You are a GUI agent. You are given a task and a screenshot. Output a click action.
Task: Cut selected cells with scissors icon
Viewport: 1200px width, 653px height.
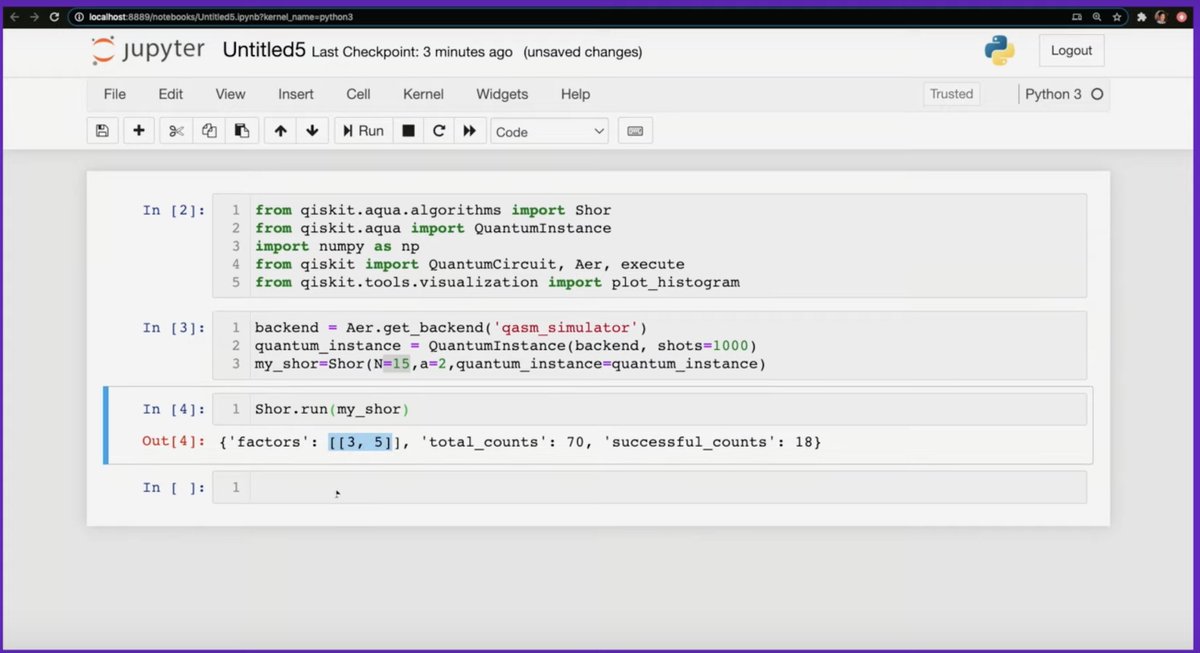(176, 131)
